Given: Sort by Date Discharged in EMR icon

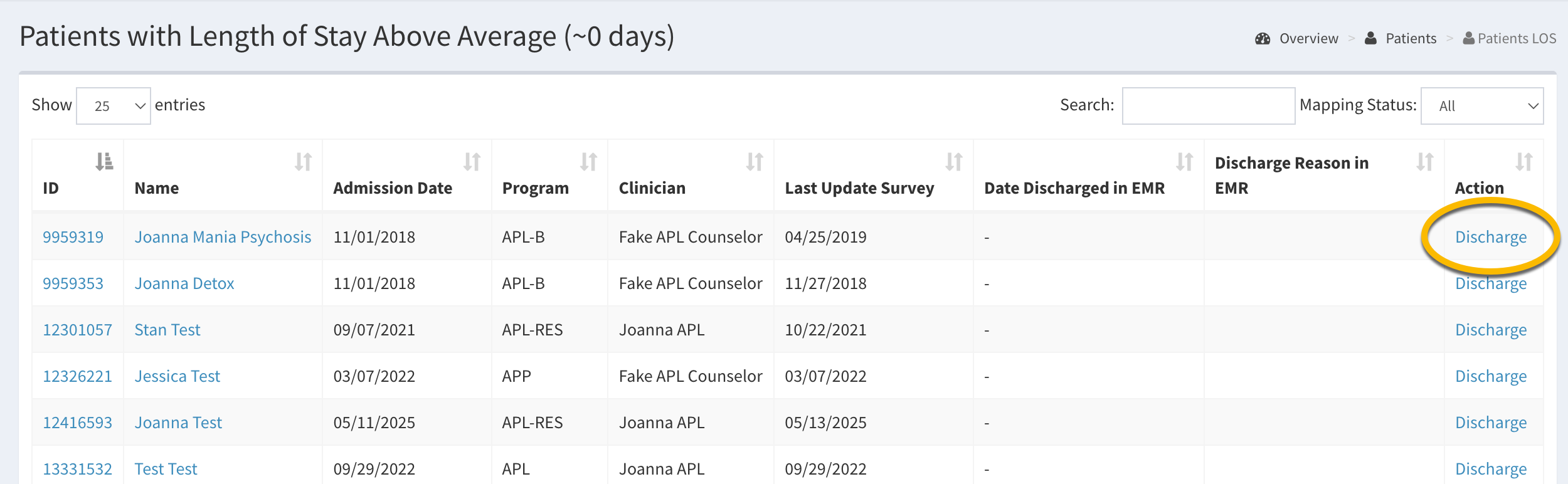Looking at the screenshot, I should tap(1184, 162).
